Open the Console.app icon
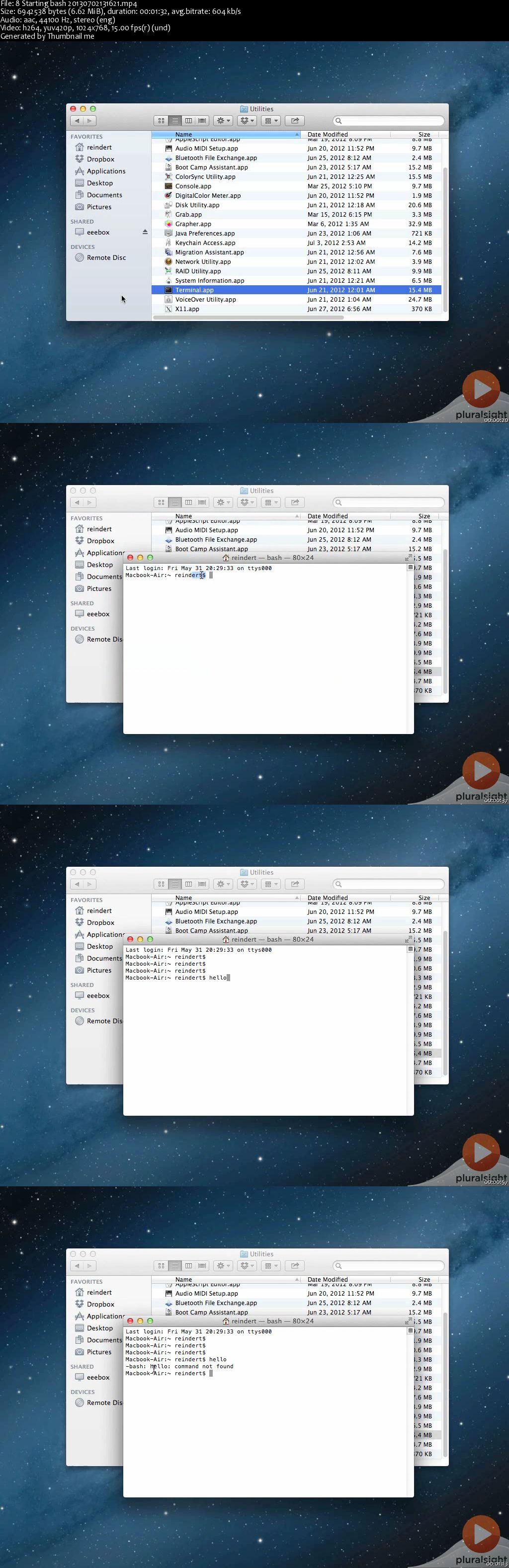Screen dimensions: 509x1568 pyautogui.click(x=169, y=186)
